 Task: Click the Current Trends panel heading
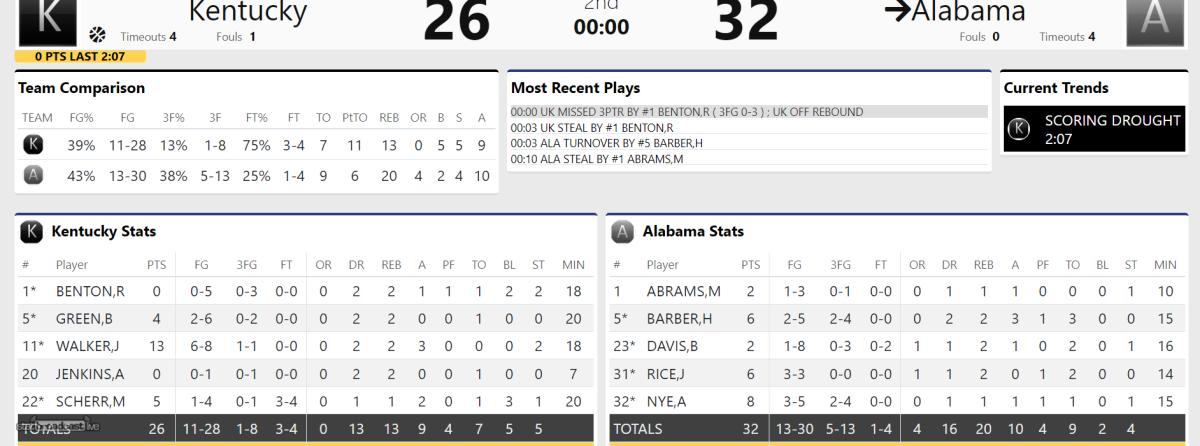click(1056, 88)
